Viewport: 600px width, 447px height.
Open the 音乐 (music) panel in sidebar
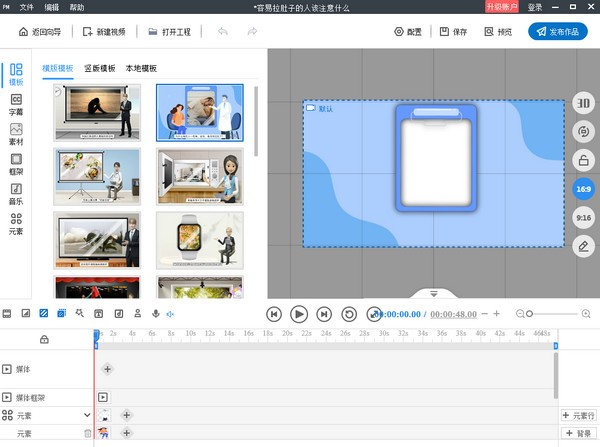click(16, 193)
